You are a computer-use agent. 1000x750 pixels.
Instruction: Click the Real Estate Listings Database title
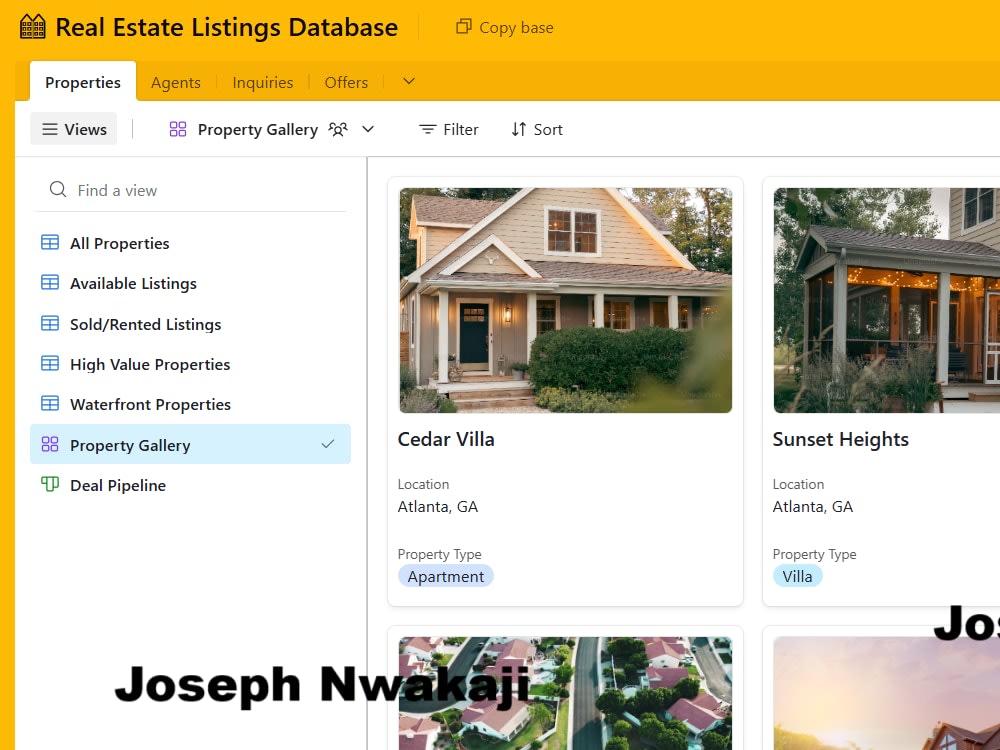pyautogui.click(x=226, y=27)
